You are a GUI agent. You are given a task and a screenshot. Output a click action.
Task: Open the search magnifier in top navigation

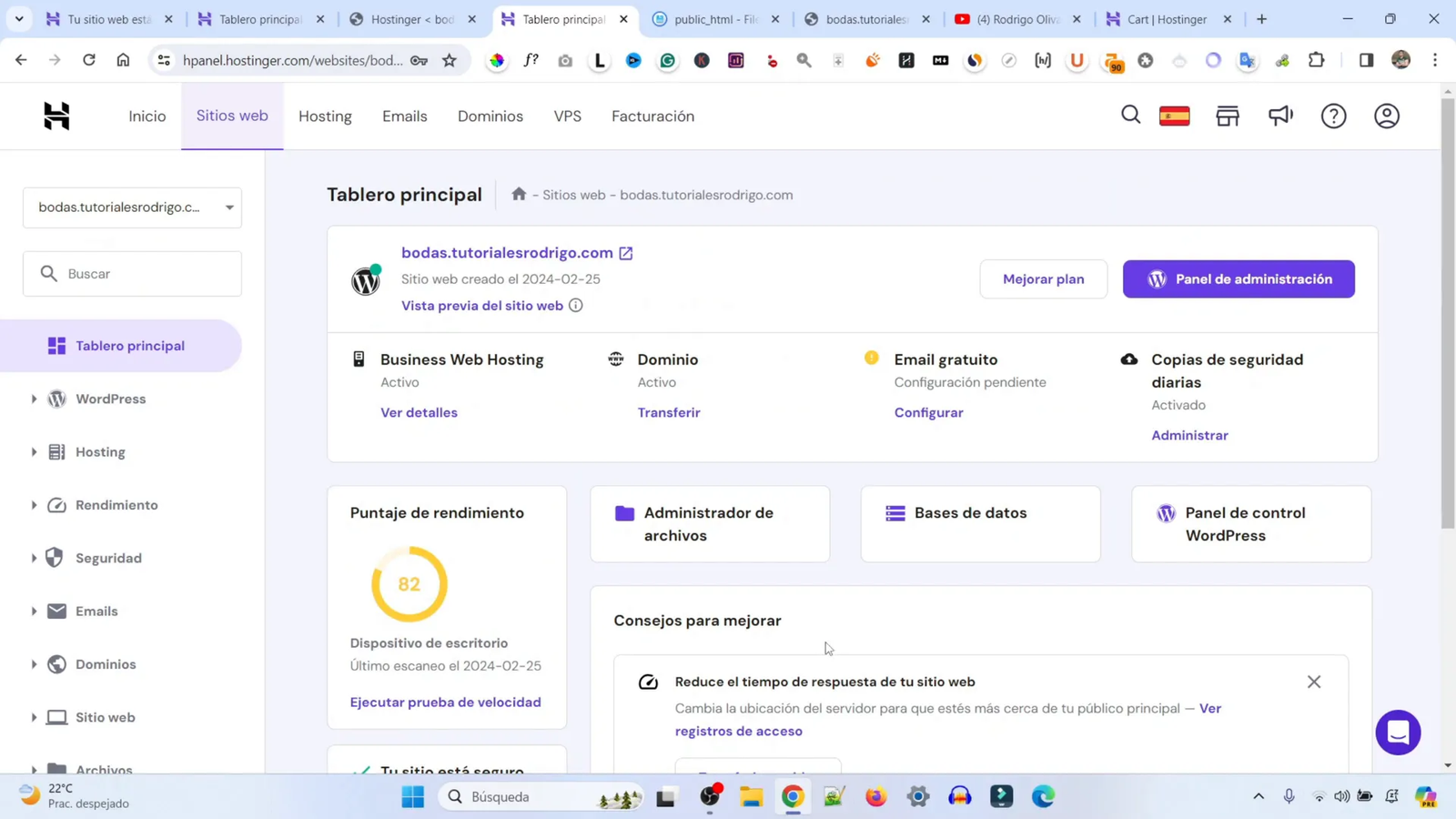coord(1130,116)
